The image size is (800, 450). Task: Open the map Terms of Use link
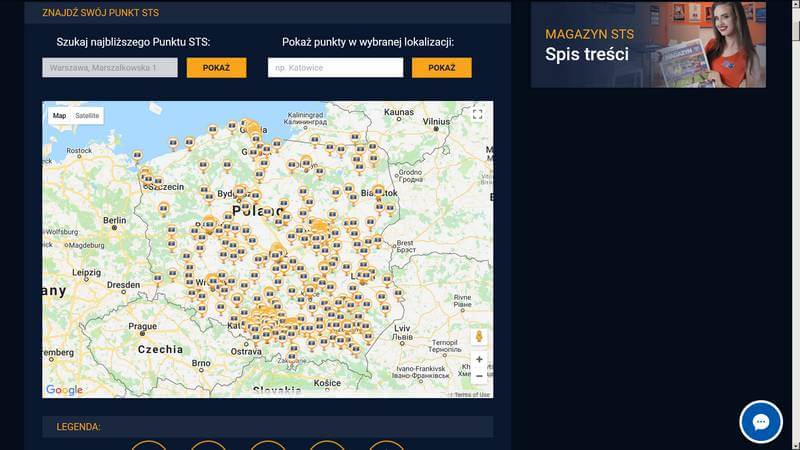click(472, 394)
